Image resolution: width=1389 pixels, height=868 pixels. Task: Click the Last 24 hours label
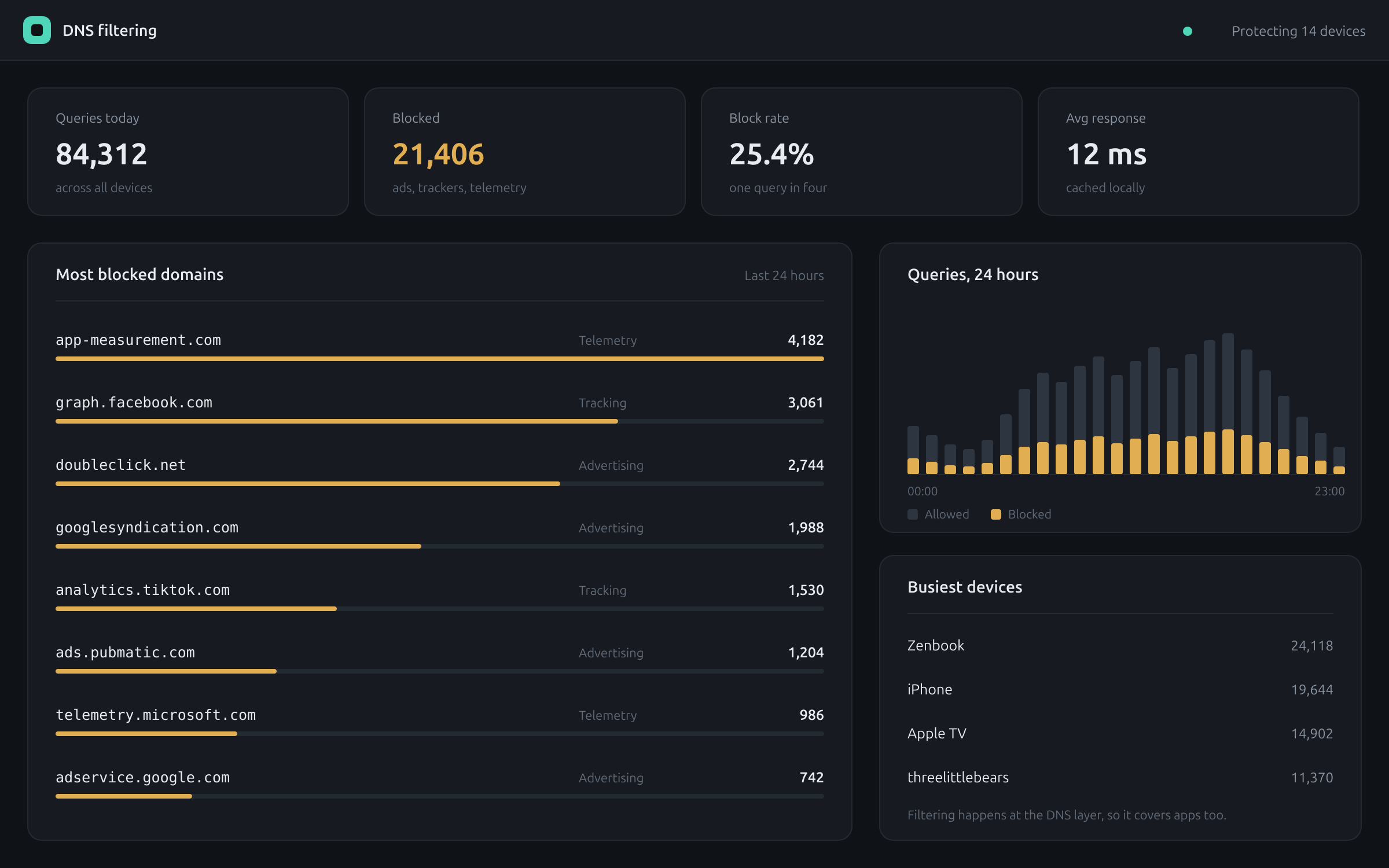(x=784, y=275)
